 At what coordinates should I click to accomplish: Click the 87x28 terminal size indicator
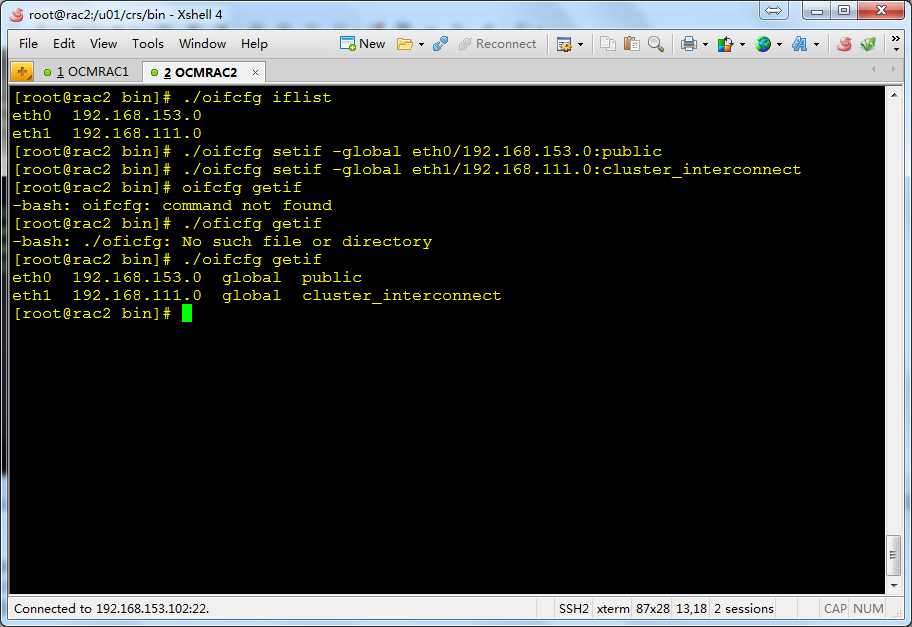tap(653, 608)
